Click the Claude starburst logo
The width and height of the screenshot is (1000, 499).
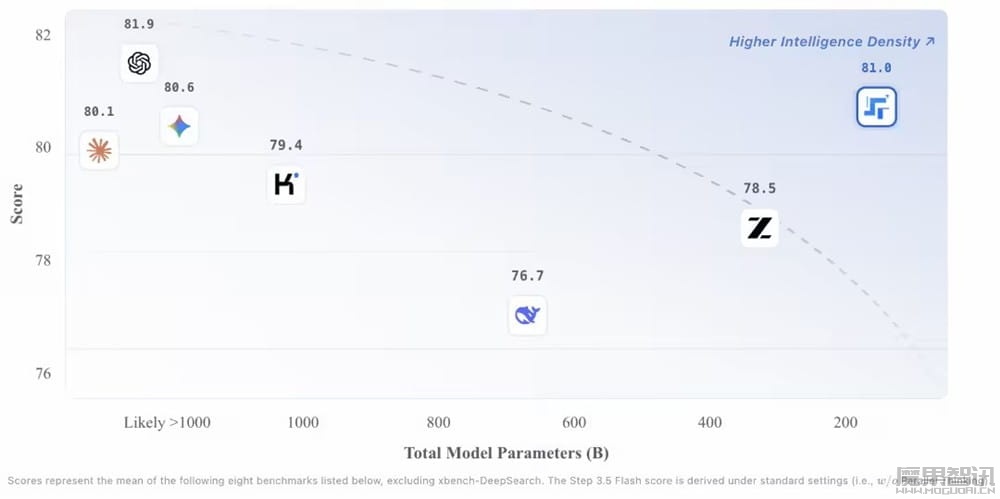99,151
